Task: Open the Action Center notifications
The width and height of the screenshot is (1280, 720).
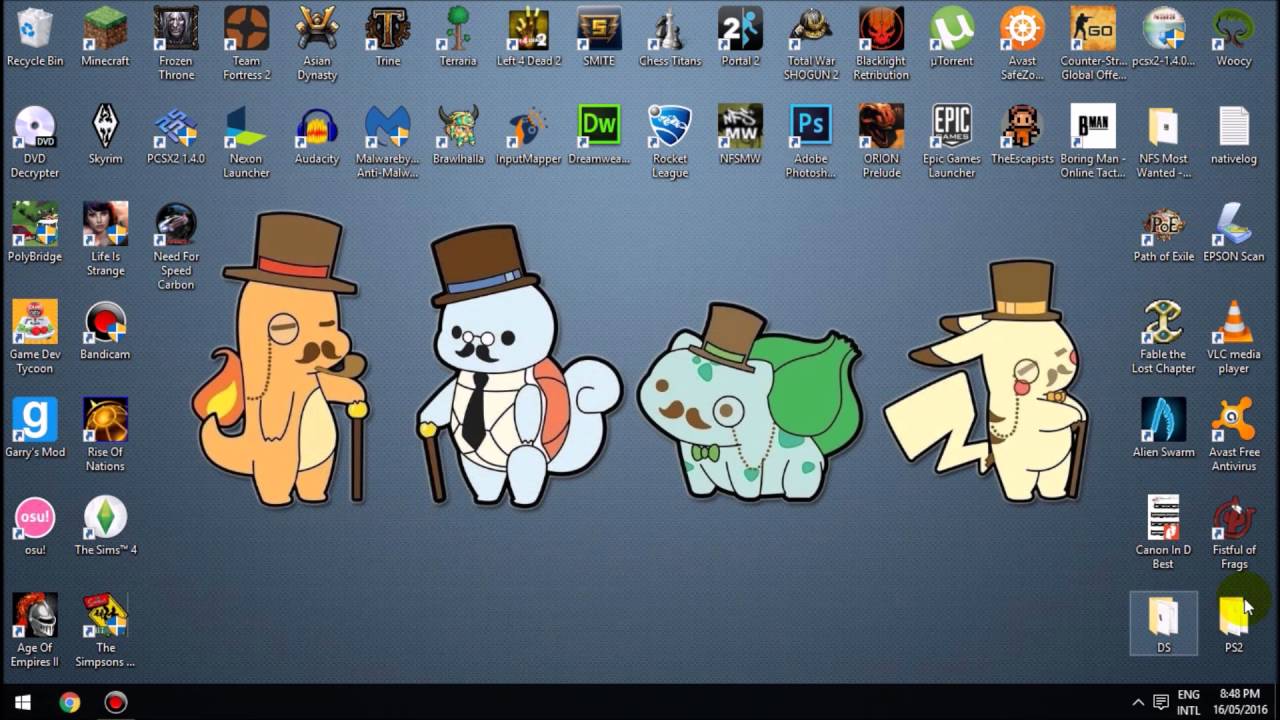Action: pos(1161,702)
